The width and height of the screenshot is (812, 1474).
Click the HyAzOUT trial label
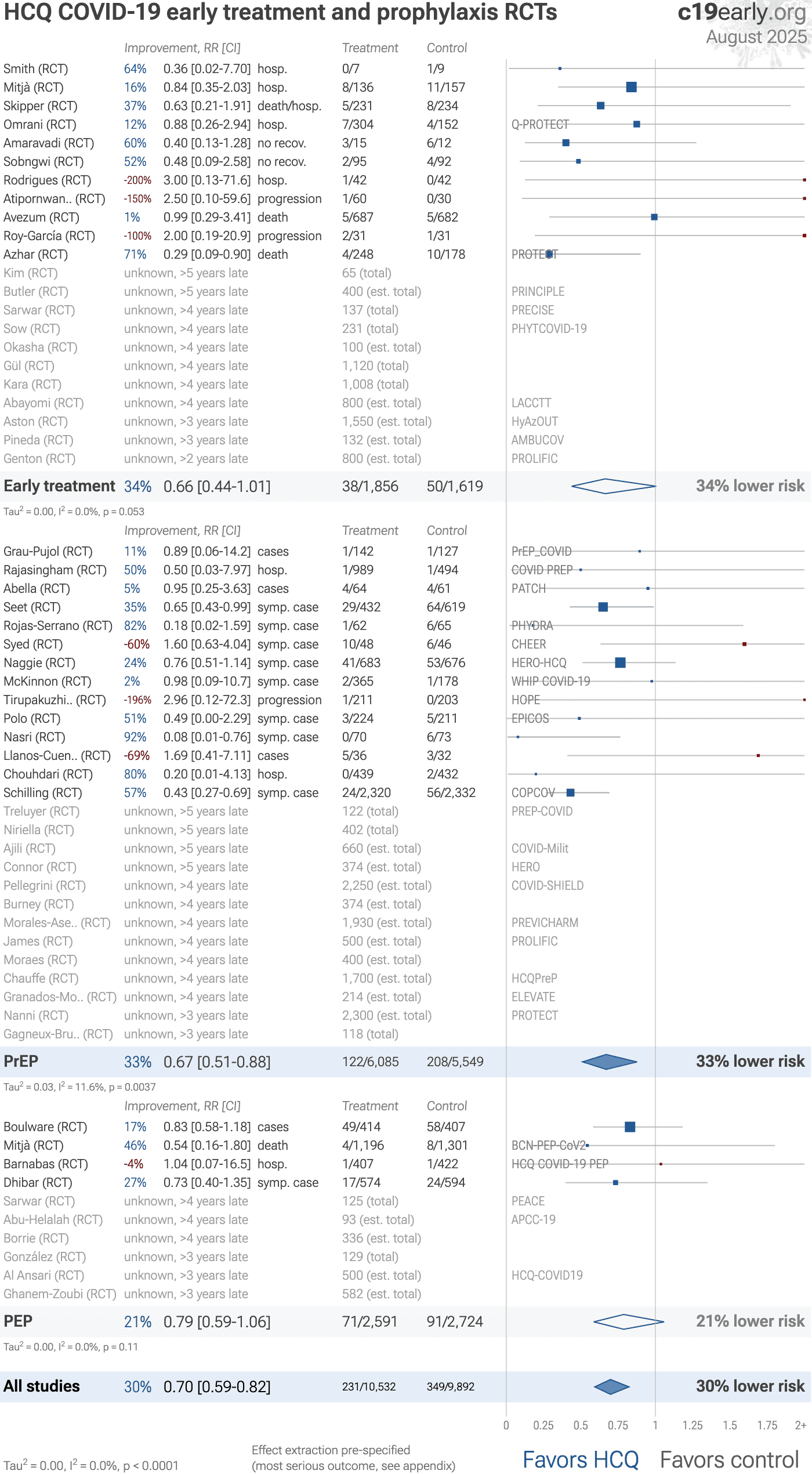point(535,422)
